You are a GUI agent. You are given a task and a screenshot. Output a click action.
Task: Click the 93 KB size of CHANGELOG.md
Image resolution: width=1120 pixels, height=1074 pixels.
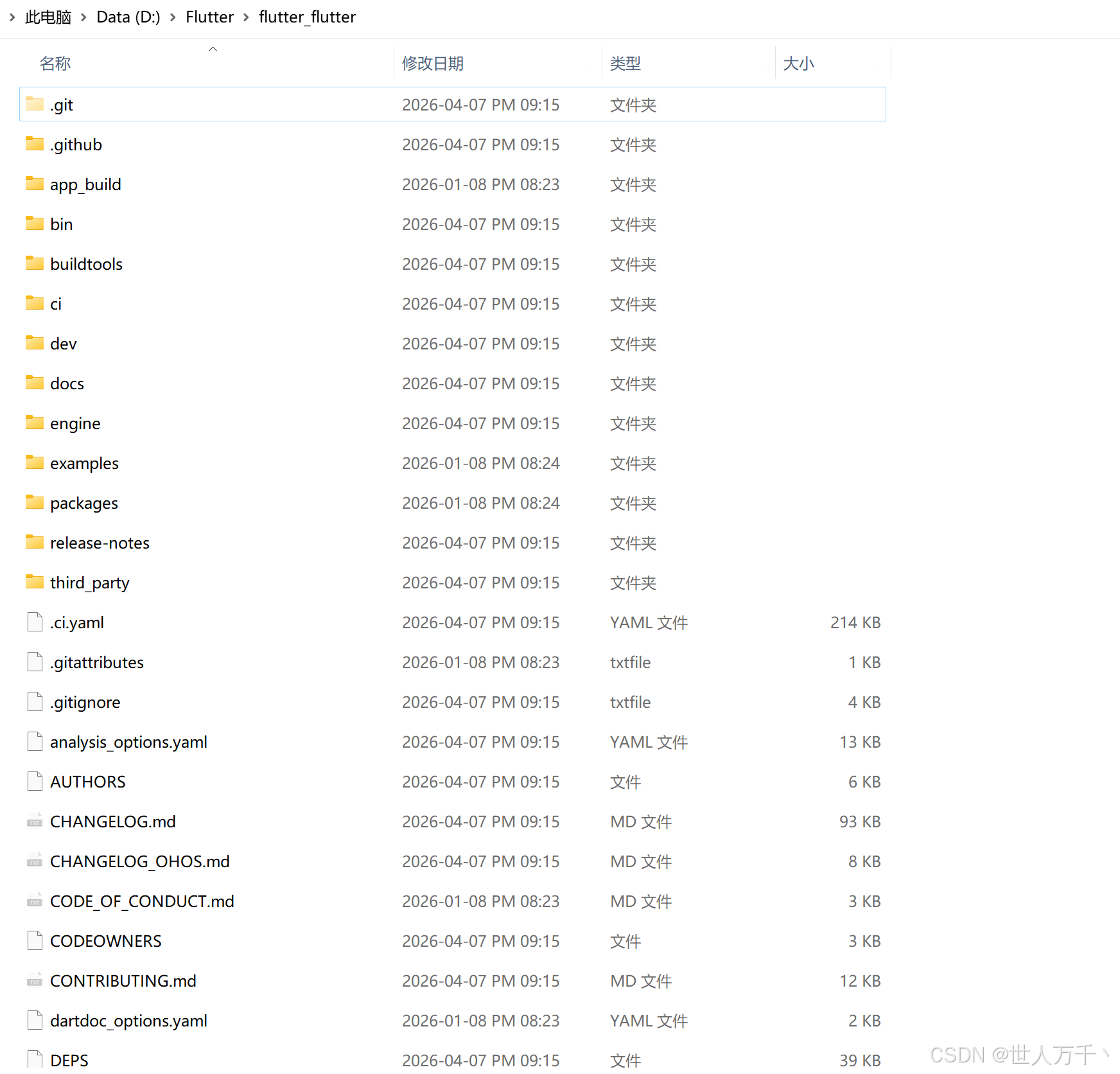click(x=860, y=822)
